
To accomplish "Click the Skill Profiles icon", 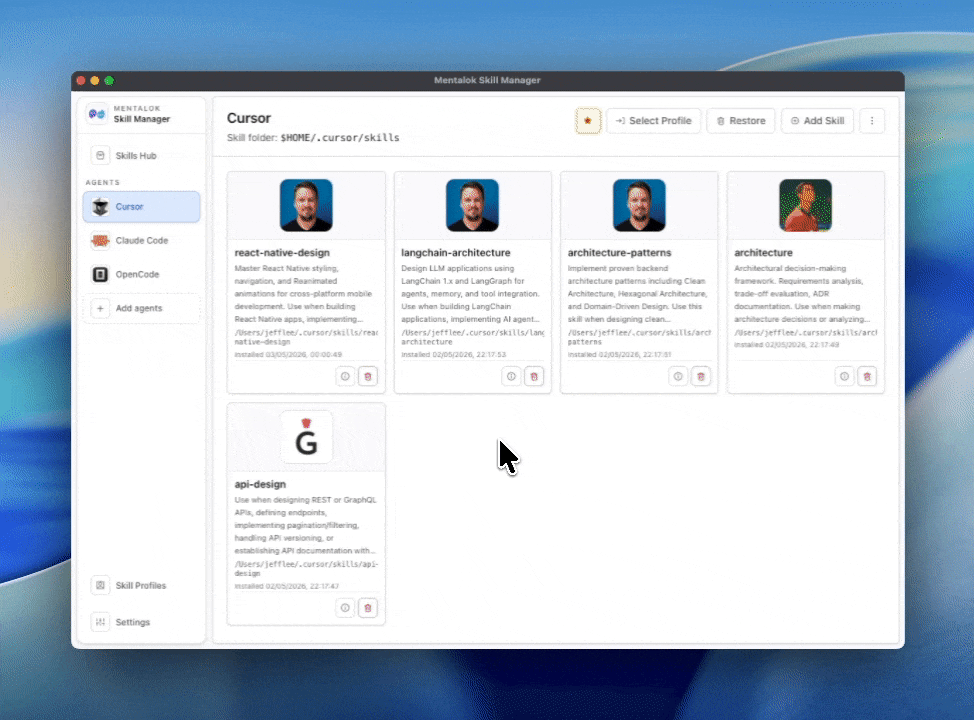I will coord(100,585).
